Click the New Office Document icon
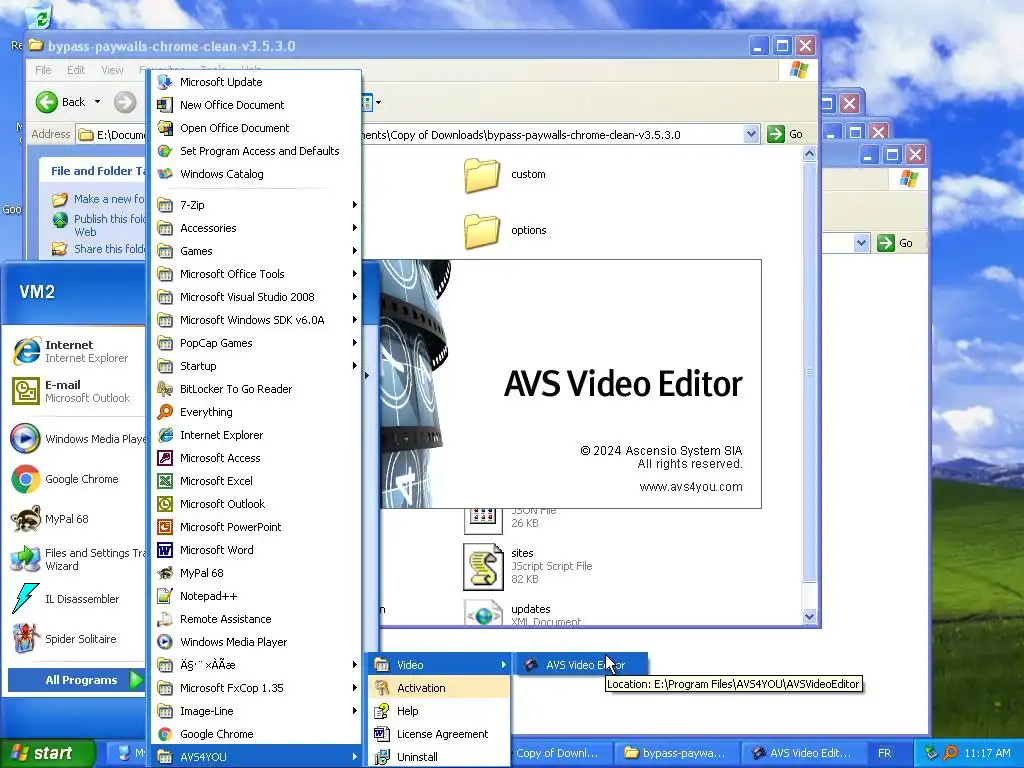1024x768 pixels. [x=165, y=104]
